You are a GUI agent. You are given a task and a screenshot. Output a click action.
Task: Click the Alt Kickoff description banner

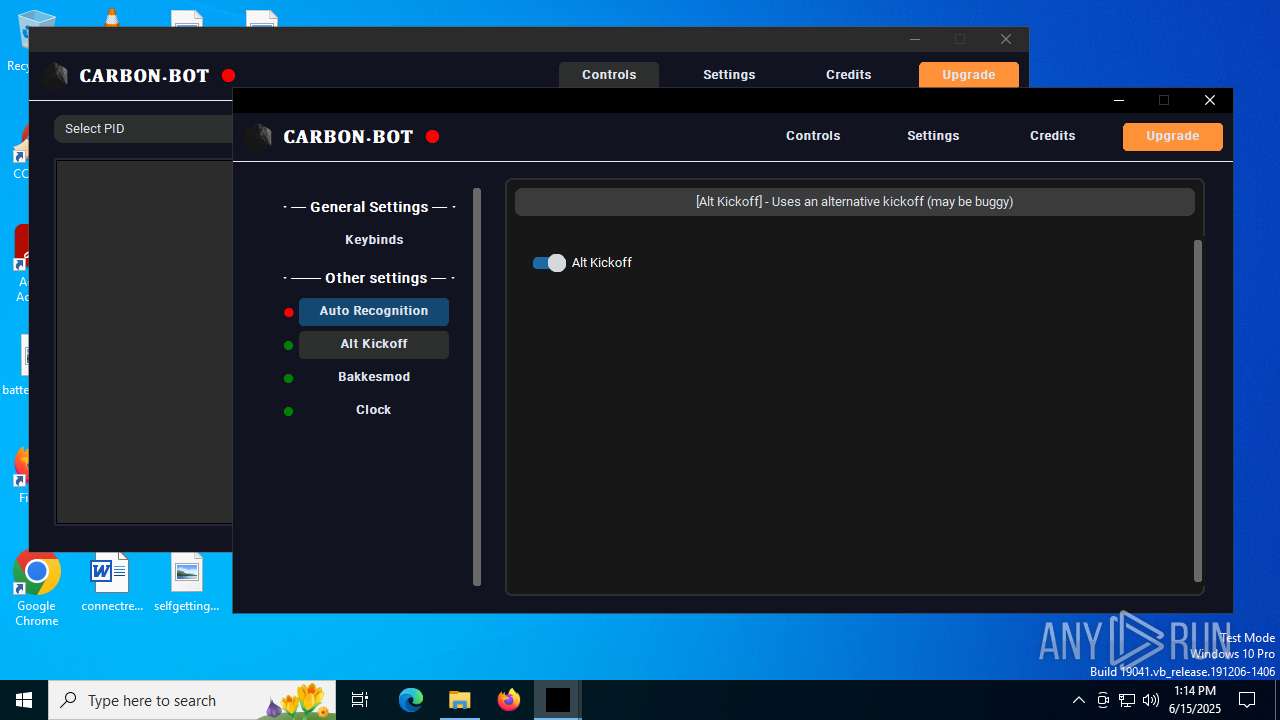[855, 202]
